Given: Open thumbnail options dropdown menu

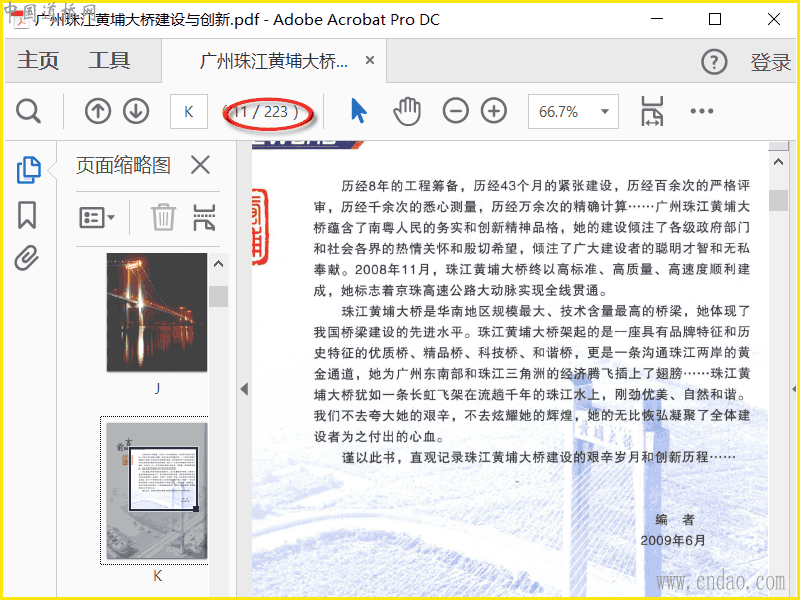Looking at the screenshot, I should pos(97,218).
